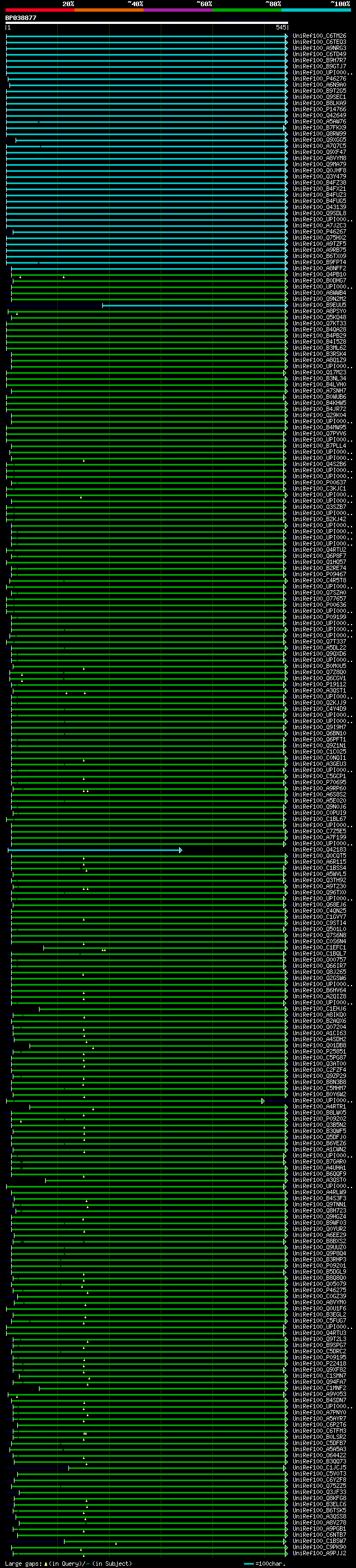The height and width of the screenshot is (1568, 356).
Task: Select hit label UniRef100_B7PLL4
Action: click(x=319, y=446)
